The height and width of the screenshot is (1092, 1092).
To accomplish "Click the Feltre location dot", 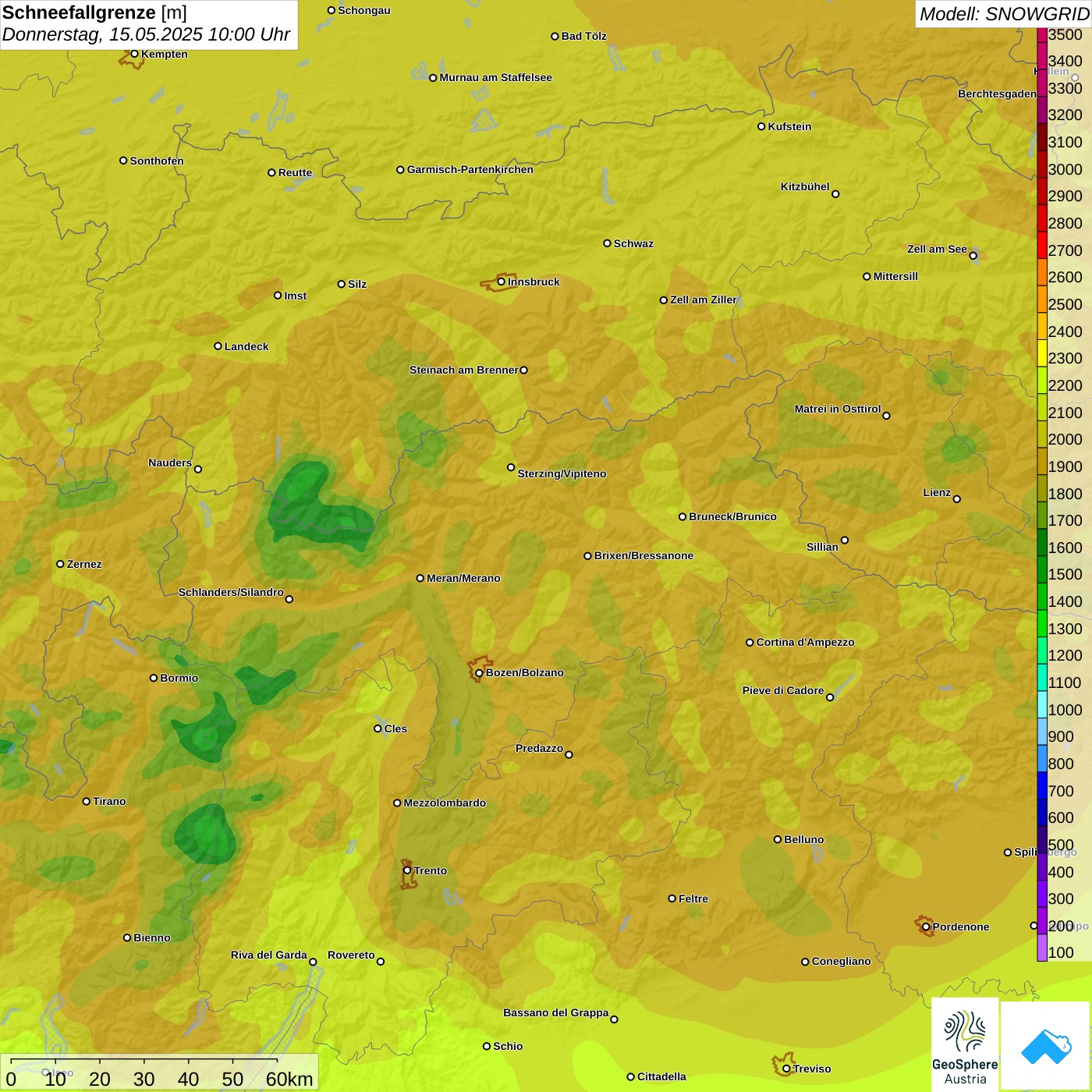I will [672, 899].
